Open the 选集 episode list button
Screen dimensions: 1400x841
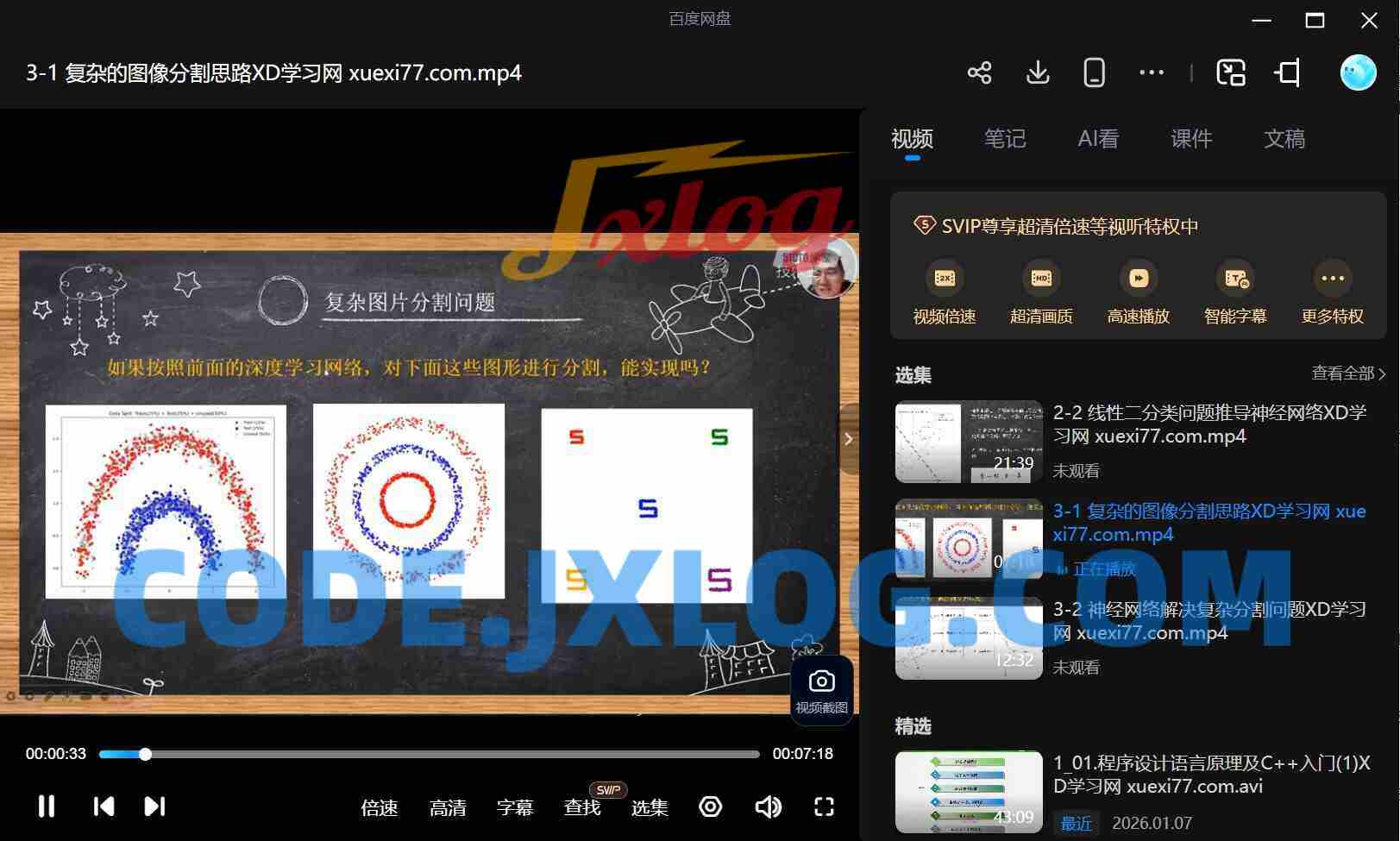pos(650,807)
